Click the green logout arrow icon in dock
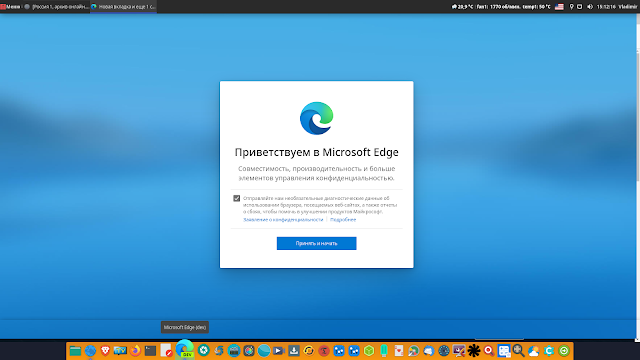This screenshot has height=360, width=640. (564, 351)
